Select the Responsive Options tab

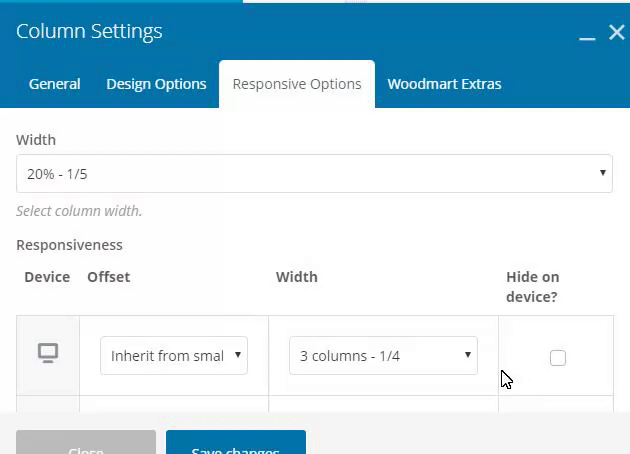(x=297, y=84)
